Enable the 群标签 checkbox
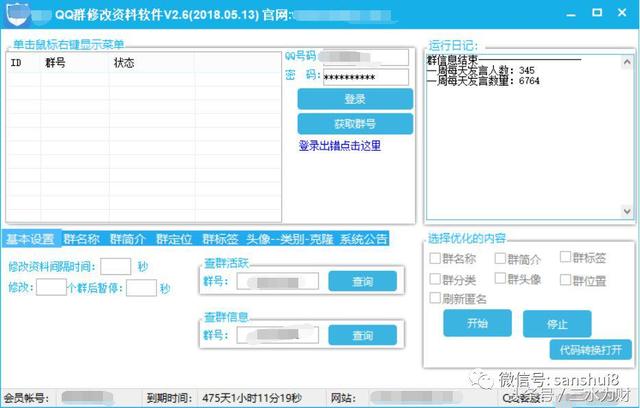640x408 pixels. pyautogui.click(x=565, y=257)
